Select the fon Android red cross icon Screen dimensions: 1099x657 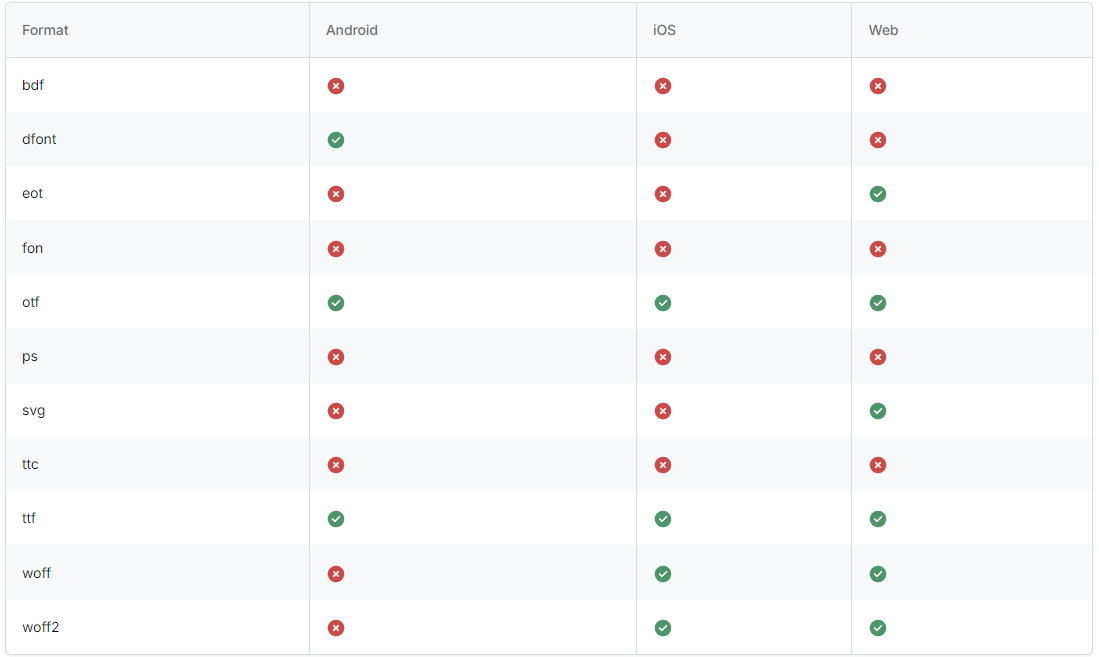click(x=336, y=248)
